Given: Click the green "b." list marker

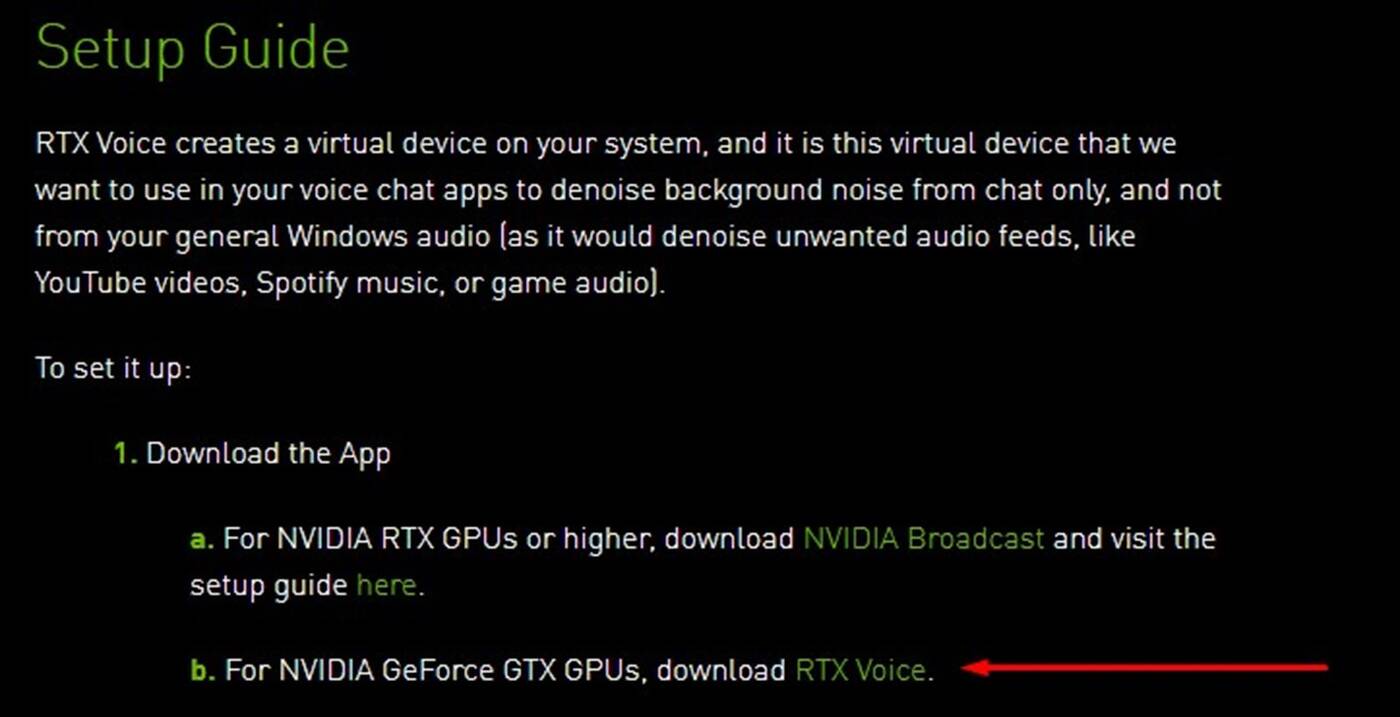Looking at the screenshot, I should tap(203, 669).
